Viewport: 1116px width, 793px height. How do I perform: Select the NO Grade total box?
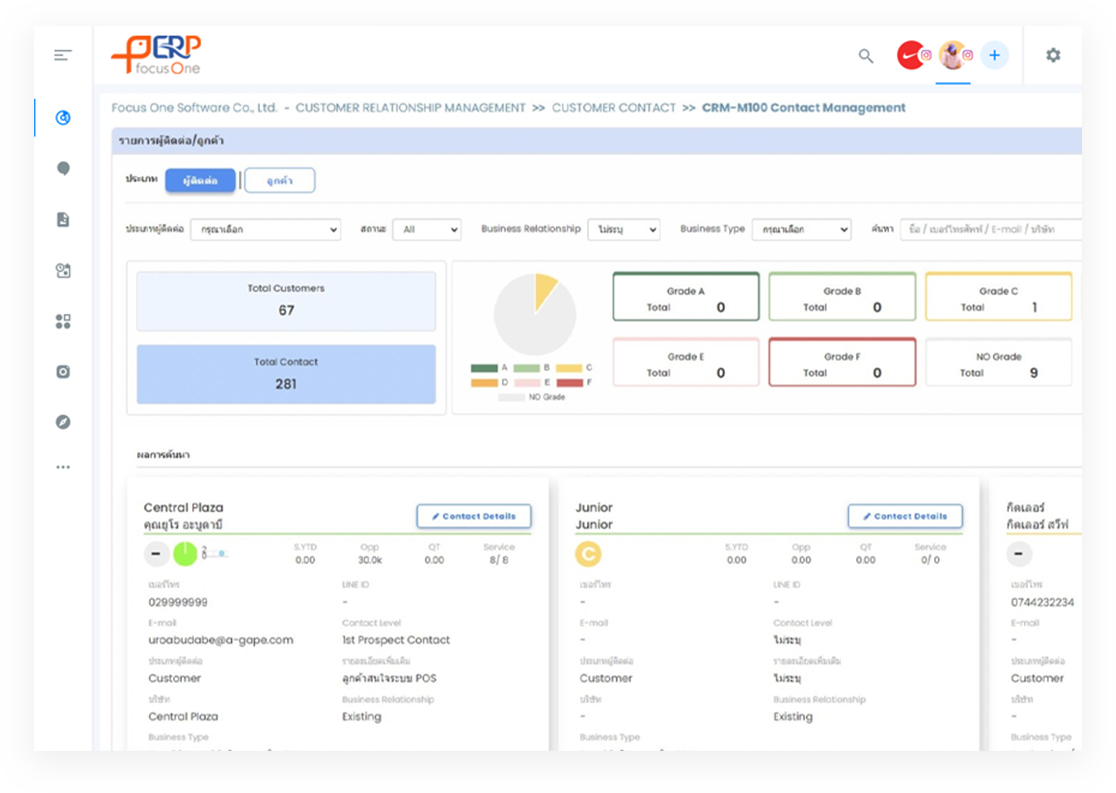999,362
